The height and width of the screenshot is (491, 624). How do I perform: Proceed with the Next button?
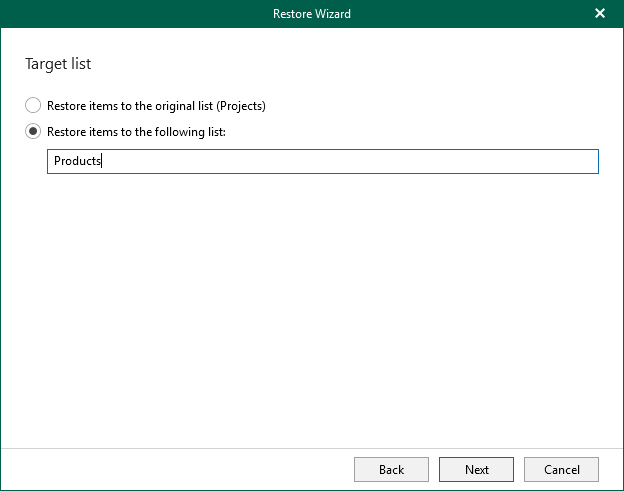476,469
